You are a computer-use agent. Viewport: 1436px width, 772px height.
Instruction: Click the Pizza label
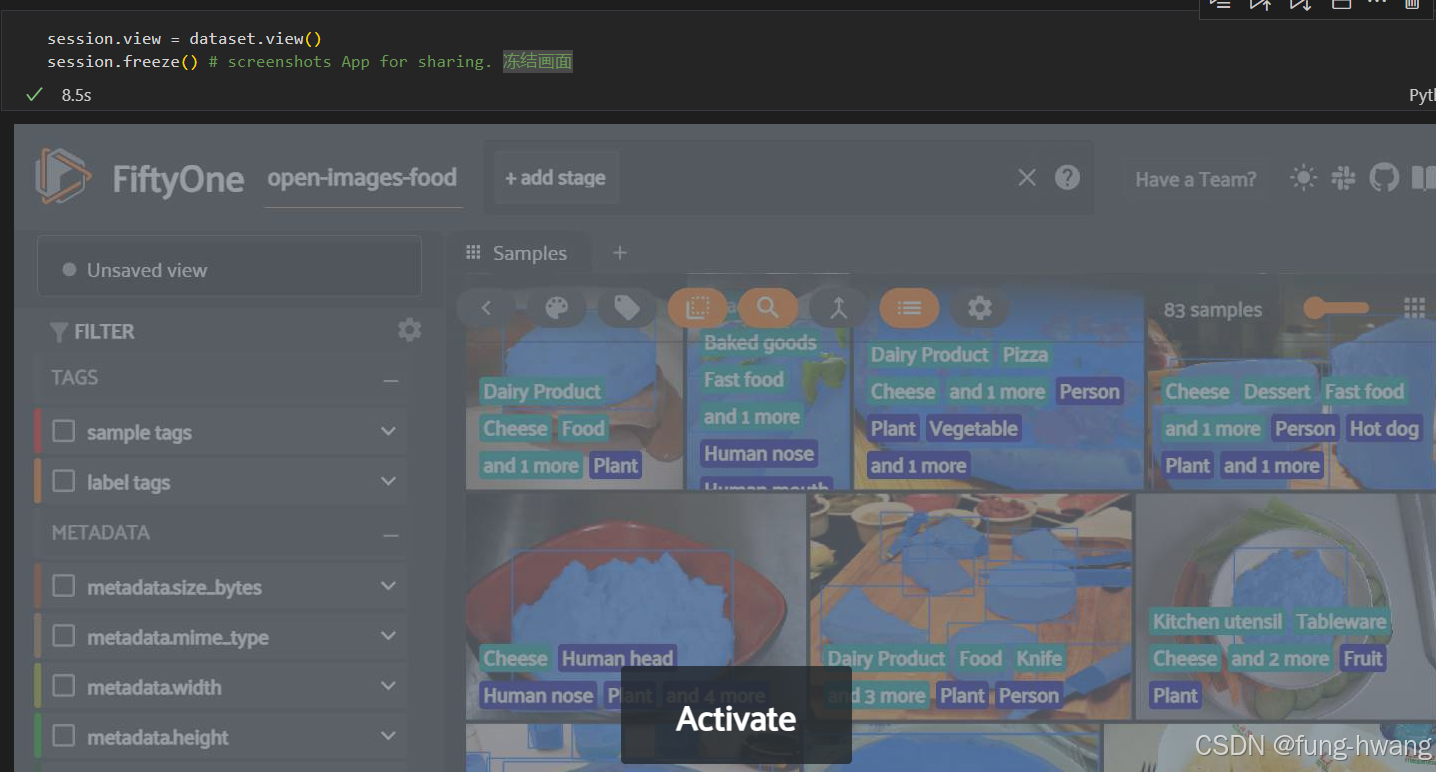[x=1025, y=354]
